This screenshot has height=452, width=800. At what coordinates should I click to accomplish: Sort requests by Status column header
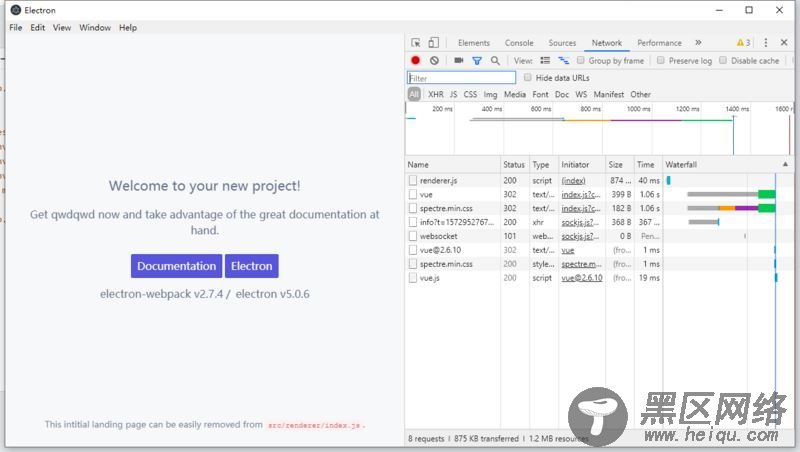pos(514,164)
